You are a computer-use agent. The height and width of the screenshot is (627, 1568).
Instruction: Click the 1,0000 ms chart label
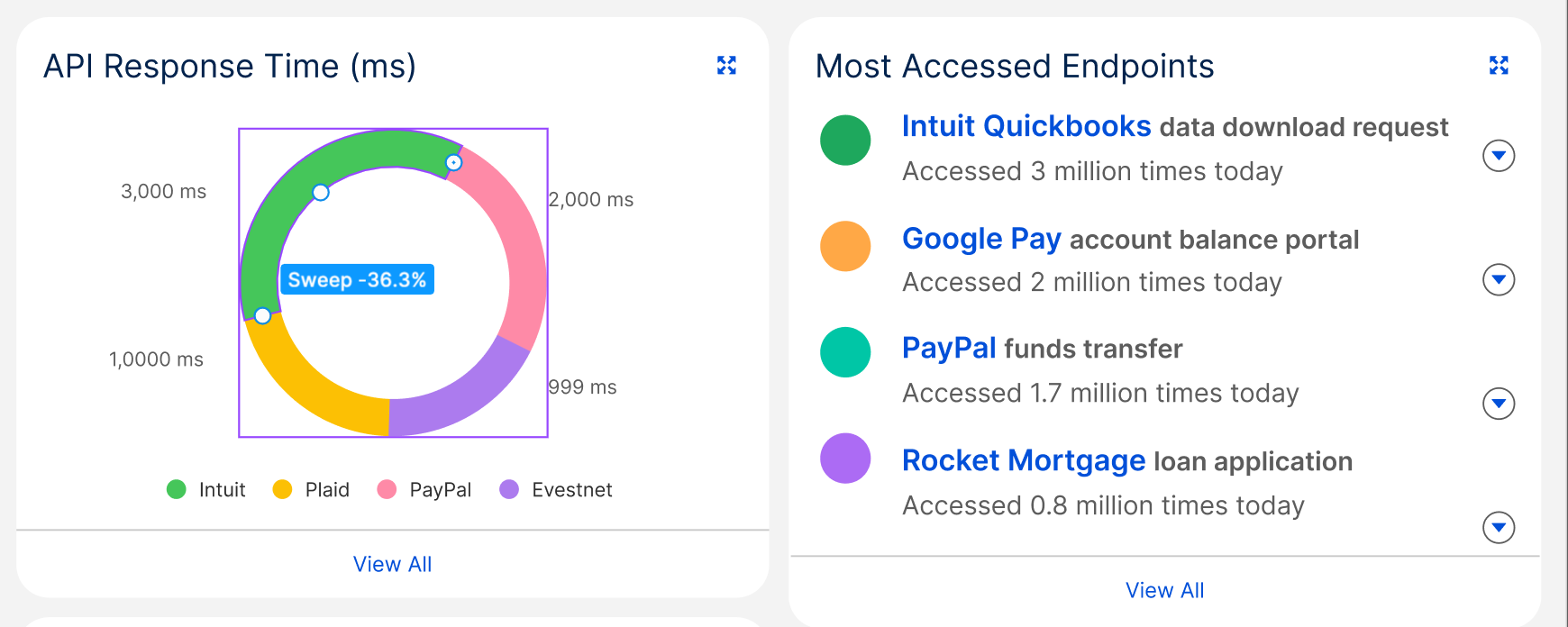(x=157, y=359)
